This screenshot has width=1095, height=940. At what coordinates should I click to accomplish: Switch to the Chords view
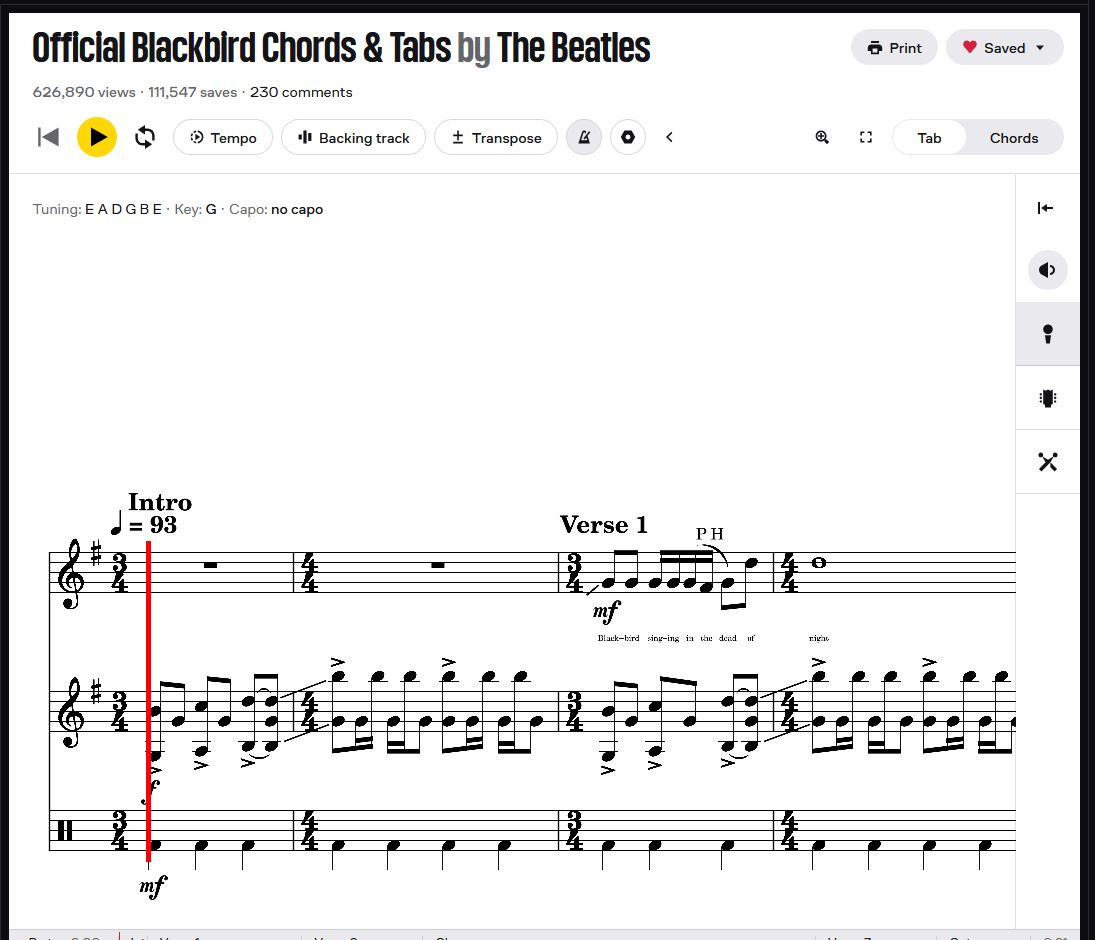[x=1013, y=138]
